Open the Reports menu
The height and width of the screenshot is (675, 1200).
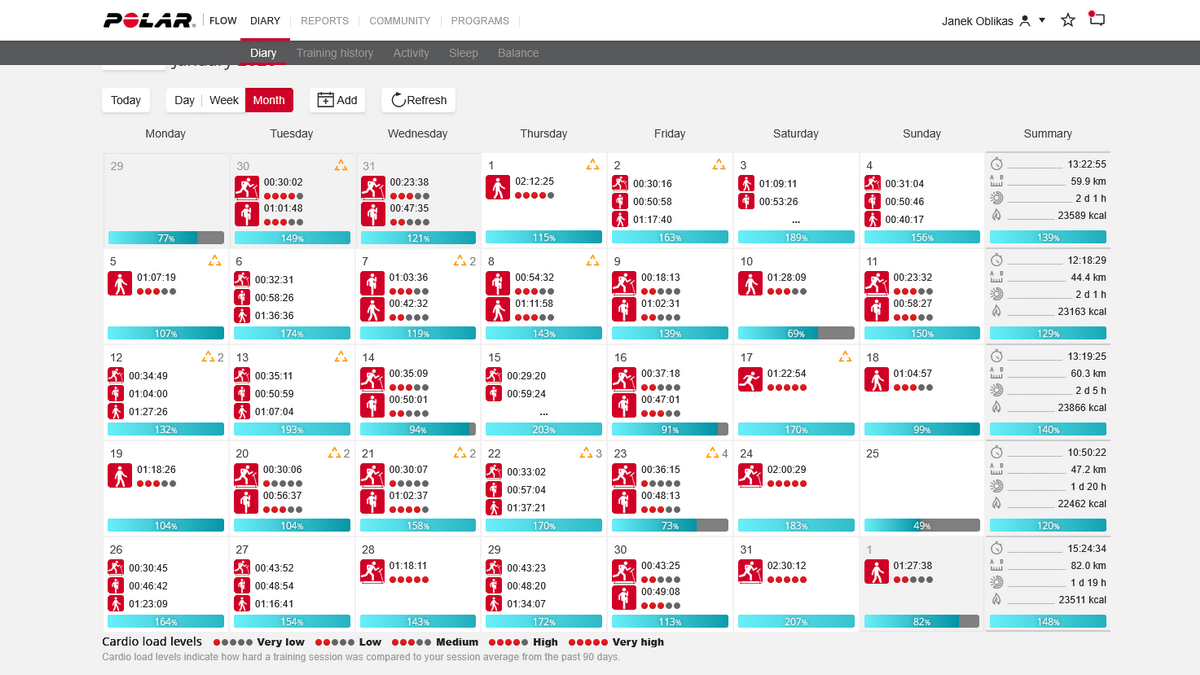[x=325, y=20]
